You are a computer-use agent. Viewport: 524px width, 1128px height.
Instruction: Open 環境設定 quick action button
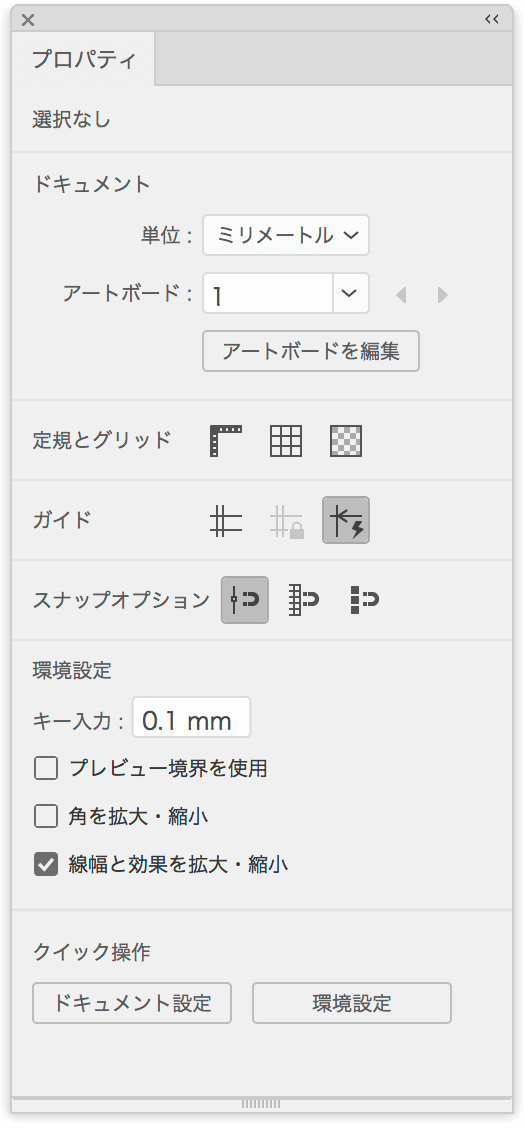(x=352, y=1003)
